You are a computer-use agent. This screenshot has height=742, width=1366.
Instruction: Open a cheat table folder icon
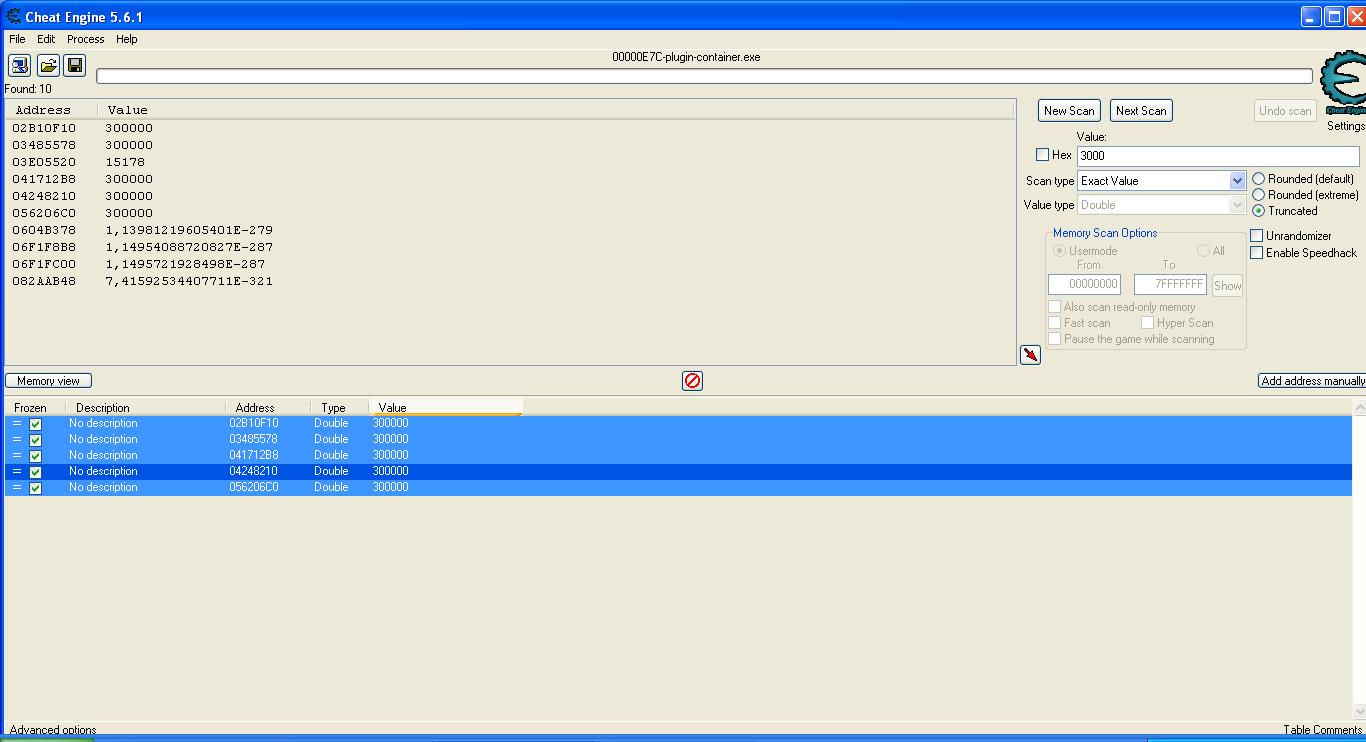(48, 65)
